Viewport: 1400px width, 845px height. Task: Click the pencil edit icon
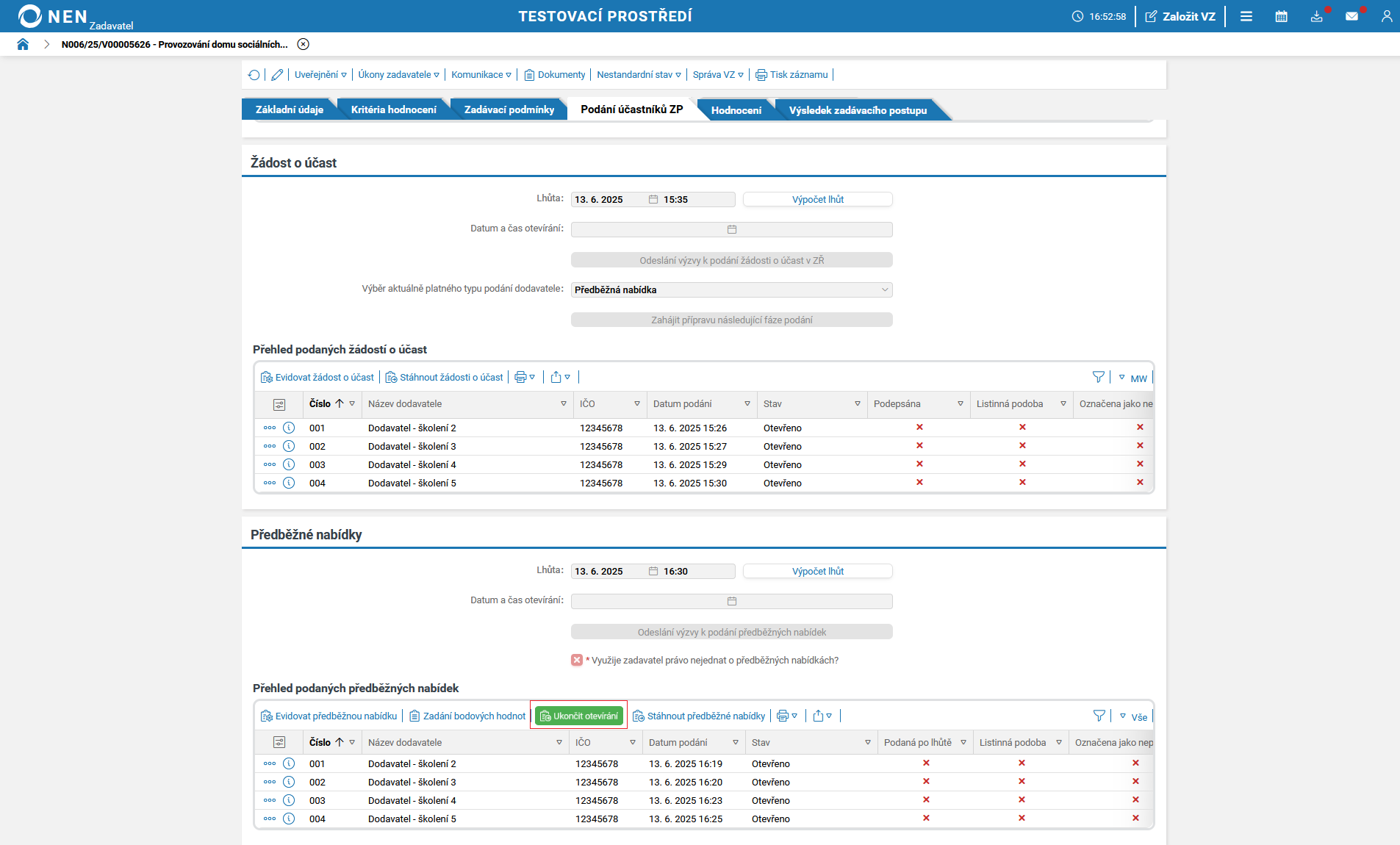[277, 75]
